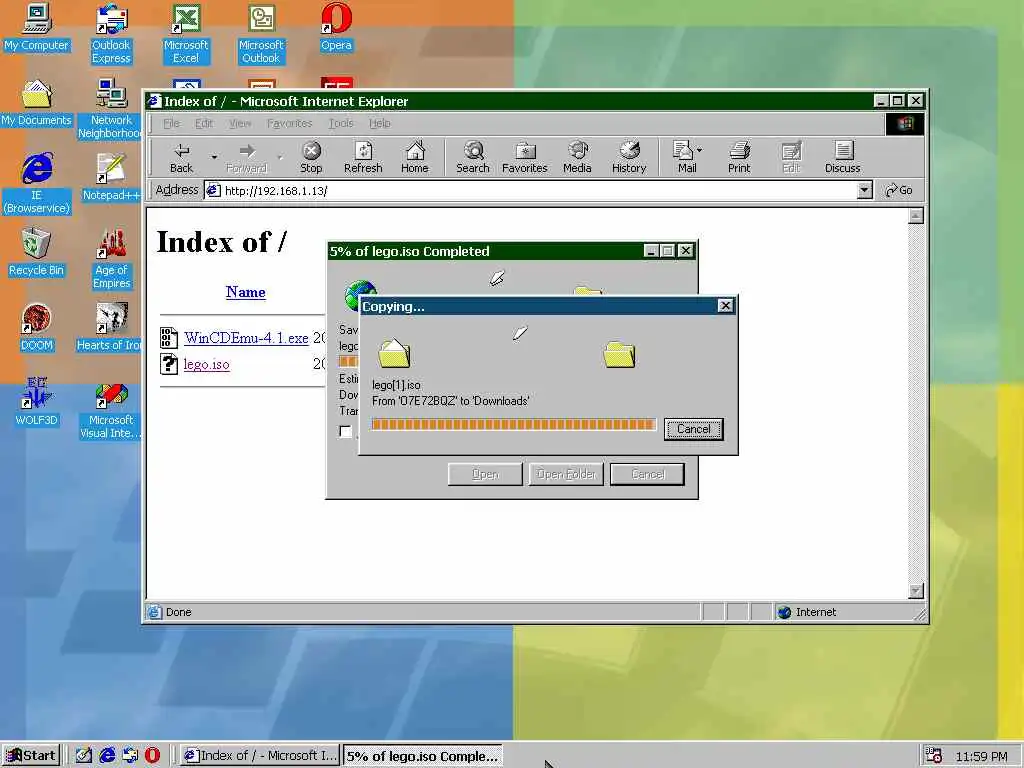This screenshot has width=1024, height=768.
Task: Select IE (Browservice) desktop icon
Action: [x=36, y=184]
